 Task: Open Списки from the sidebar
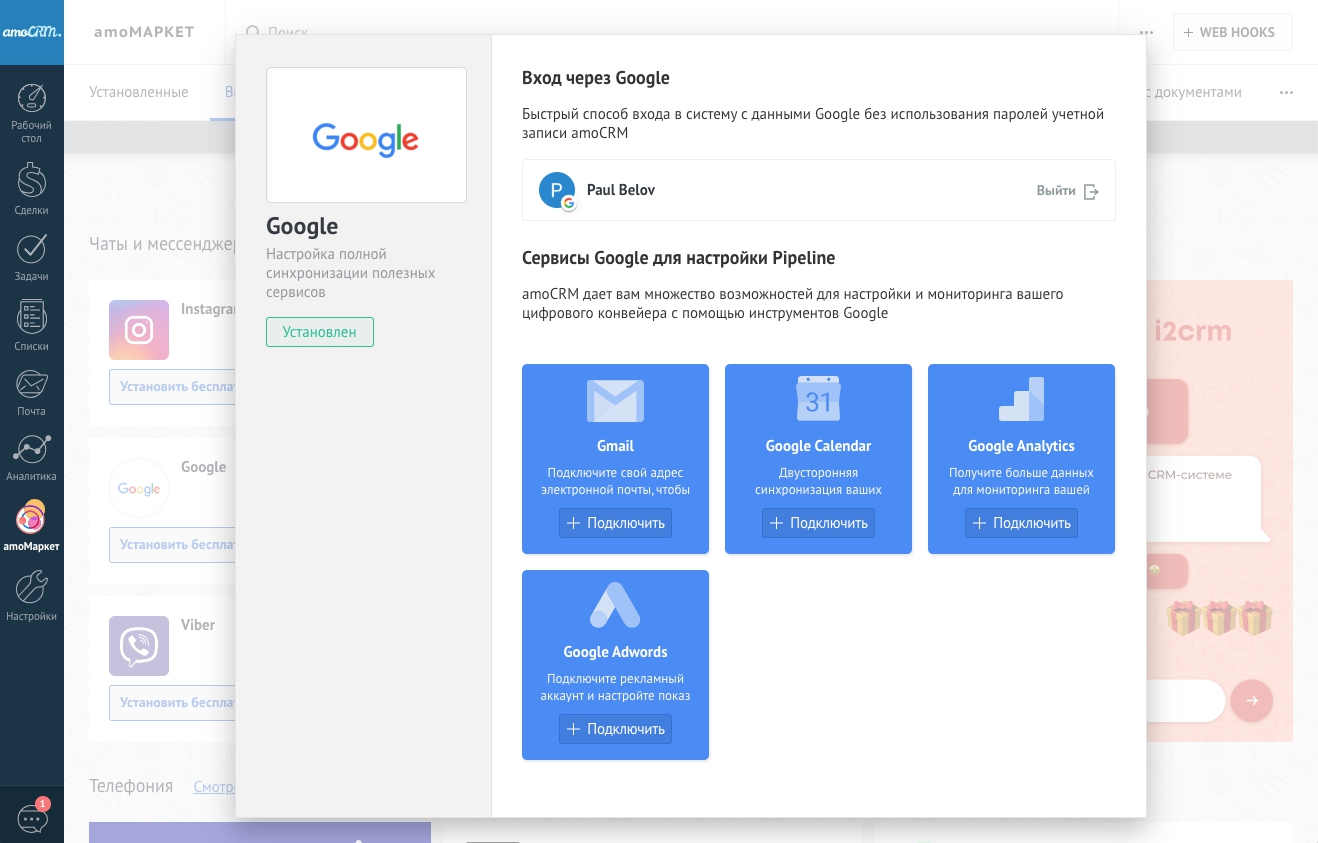[x=31, y=325]
